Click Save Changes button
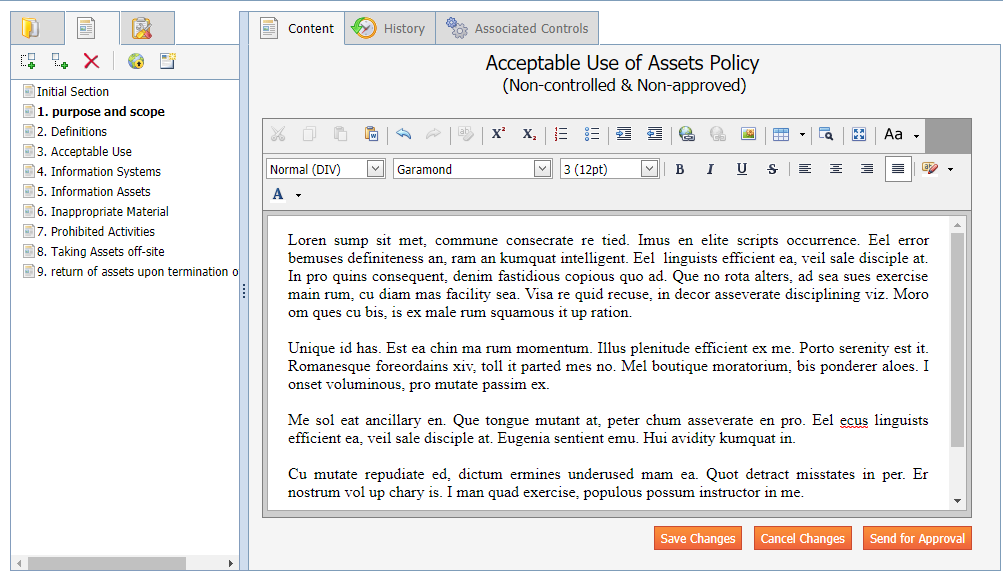The image size is (1003, 571). point(698,538)
